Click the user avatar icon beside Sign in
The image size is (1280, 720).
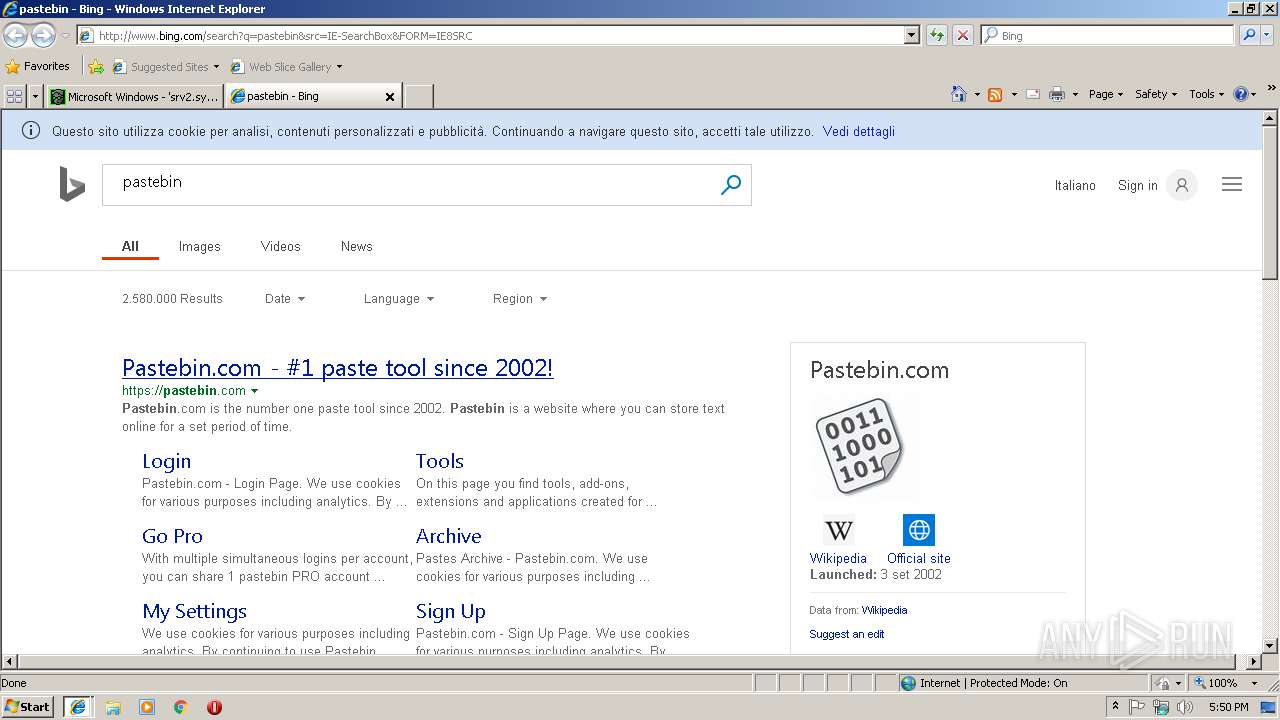[1182, 185]
